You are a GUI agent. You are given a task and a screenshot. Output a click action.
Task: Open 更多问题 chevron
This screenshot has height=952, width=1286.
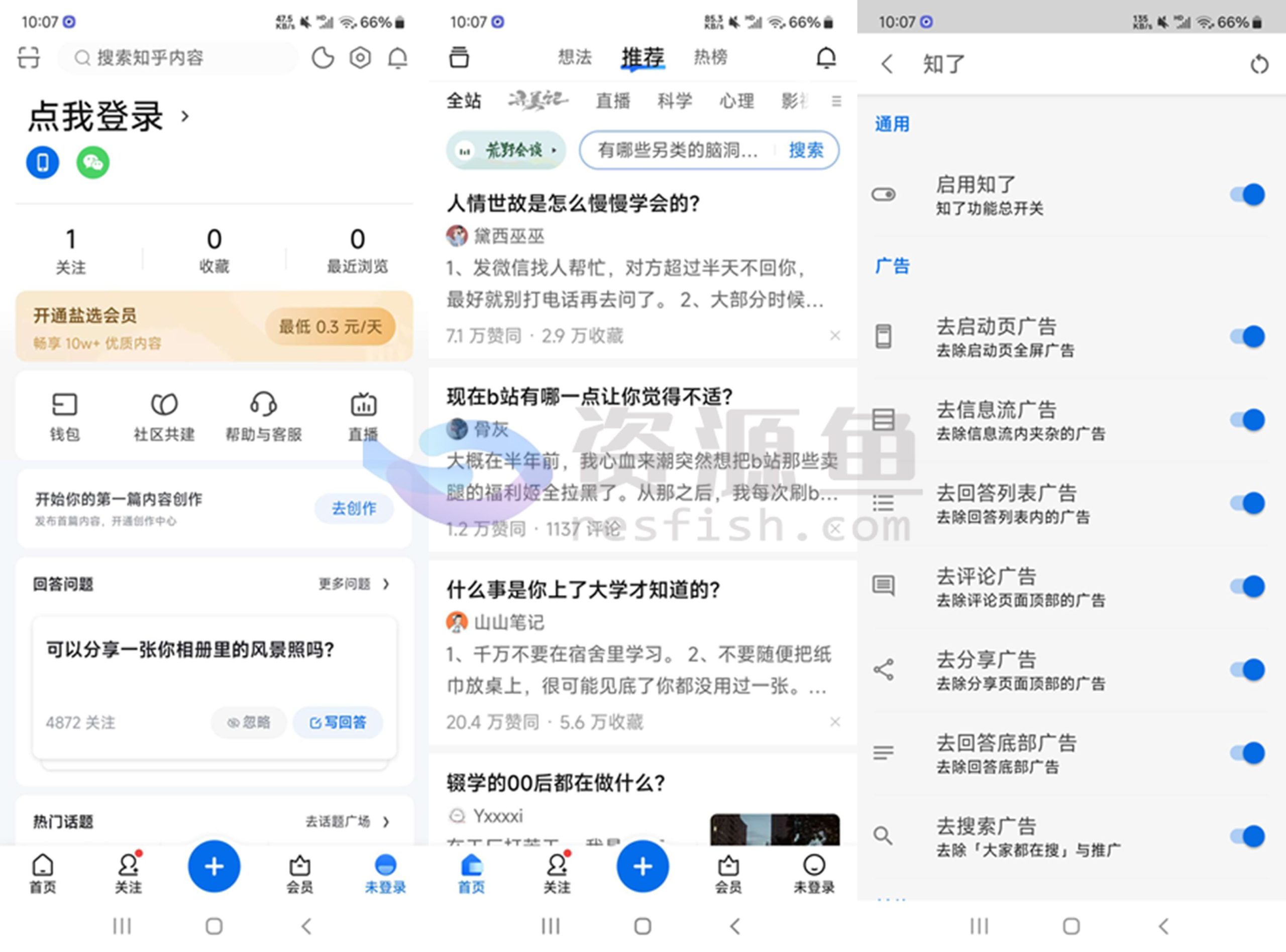pos(386,584)
